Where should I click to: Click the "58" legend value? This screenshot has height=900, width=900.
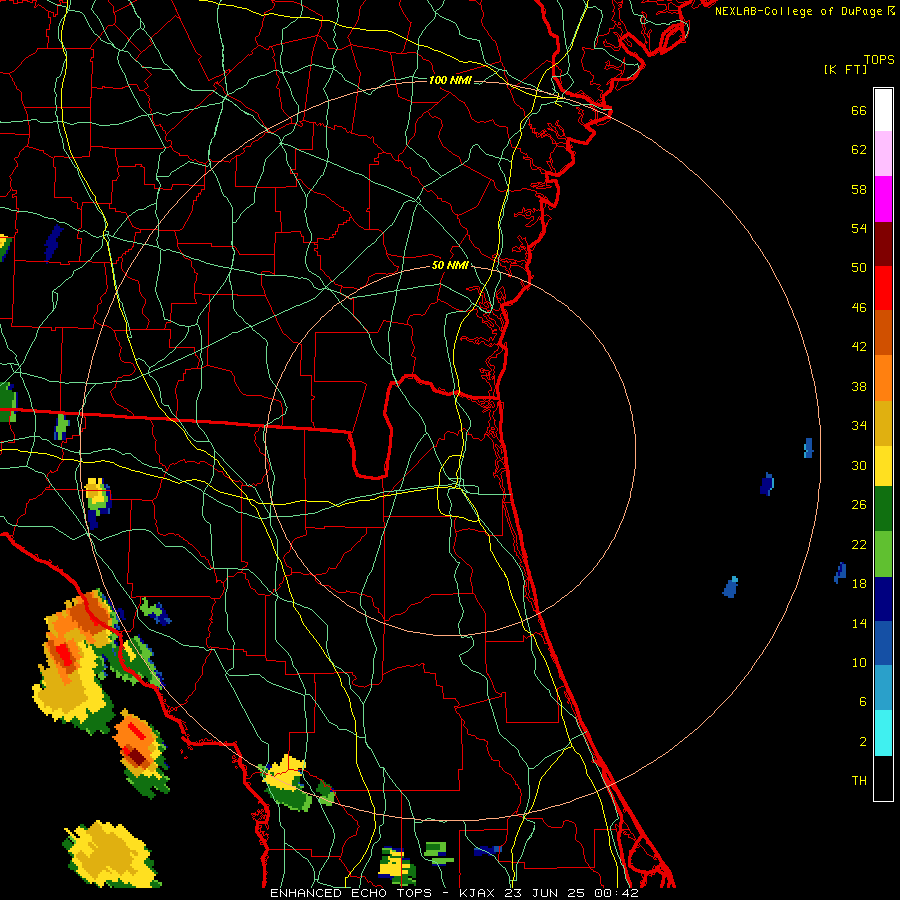(x=859, y=189)
